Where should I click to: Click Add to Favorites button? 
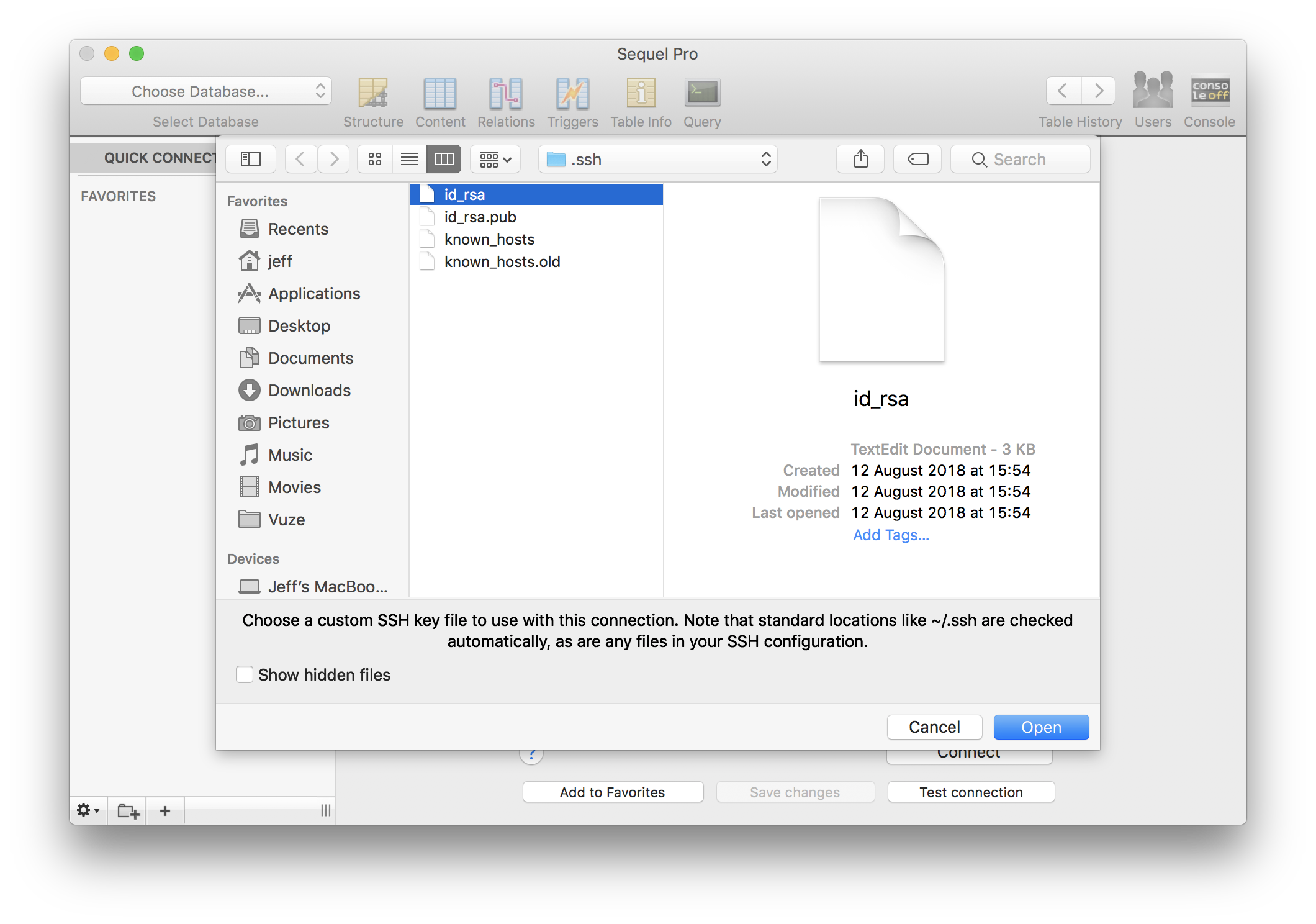coord(613,792)
